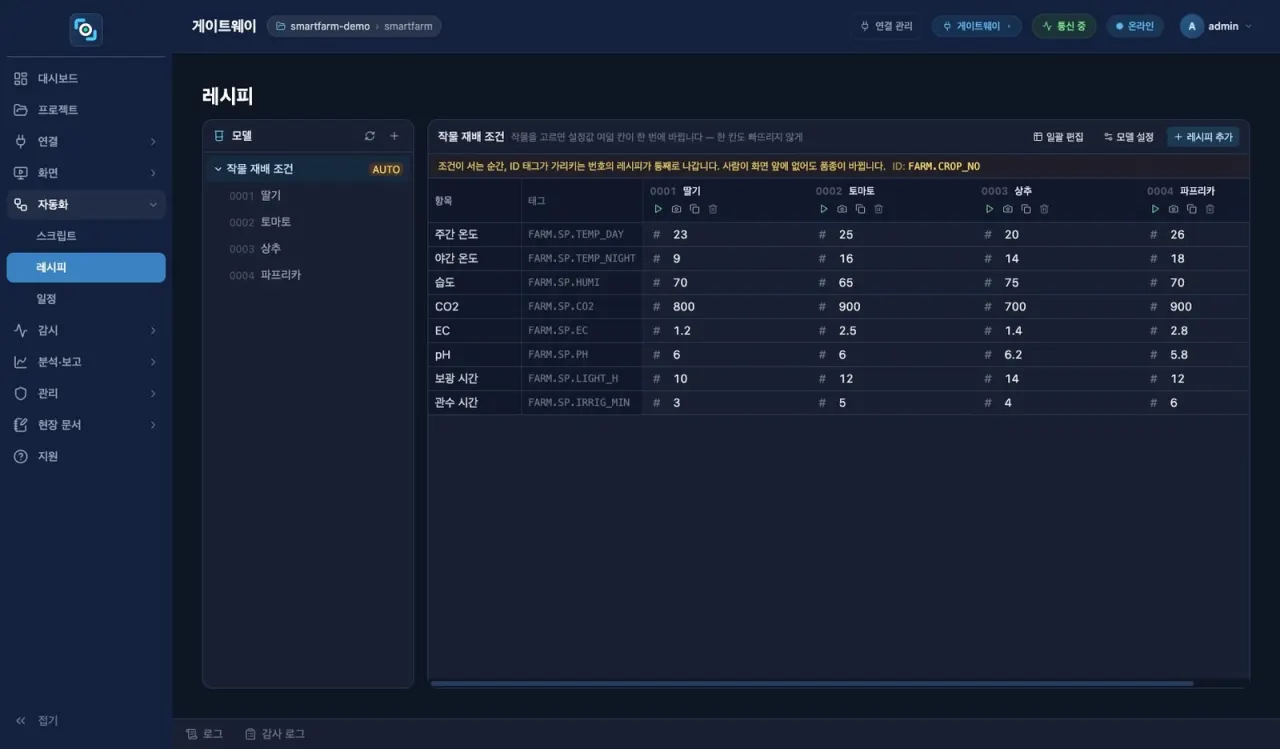This screenshot has width=1280, height=749.
Task: Delete the 토마토 recipe with trash icon
Action: pyautogui.click(x=879, y=209)
